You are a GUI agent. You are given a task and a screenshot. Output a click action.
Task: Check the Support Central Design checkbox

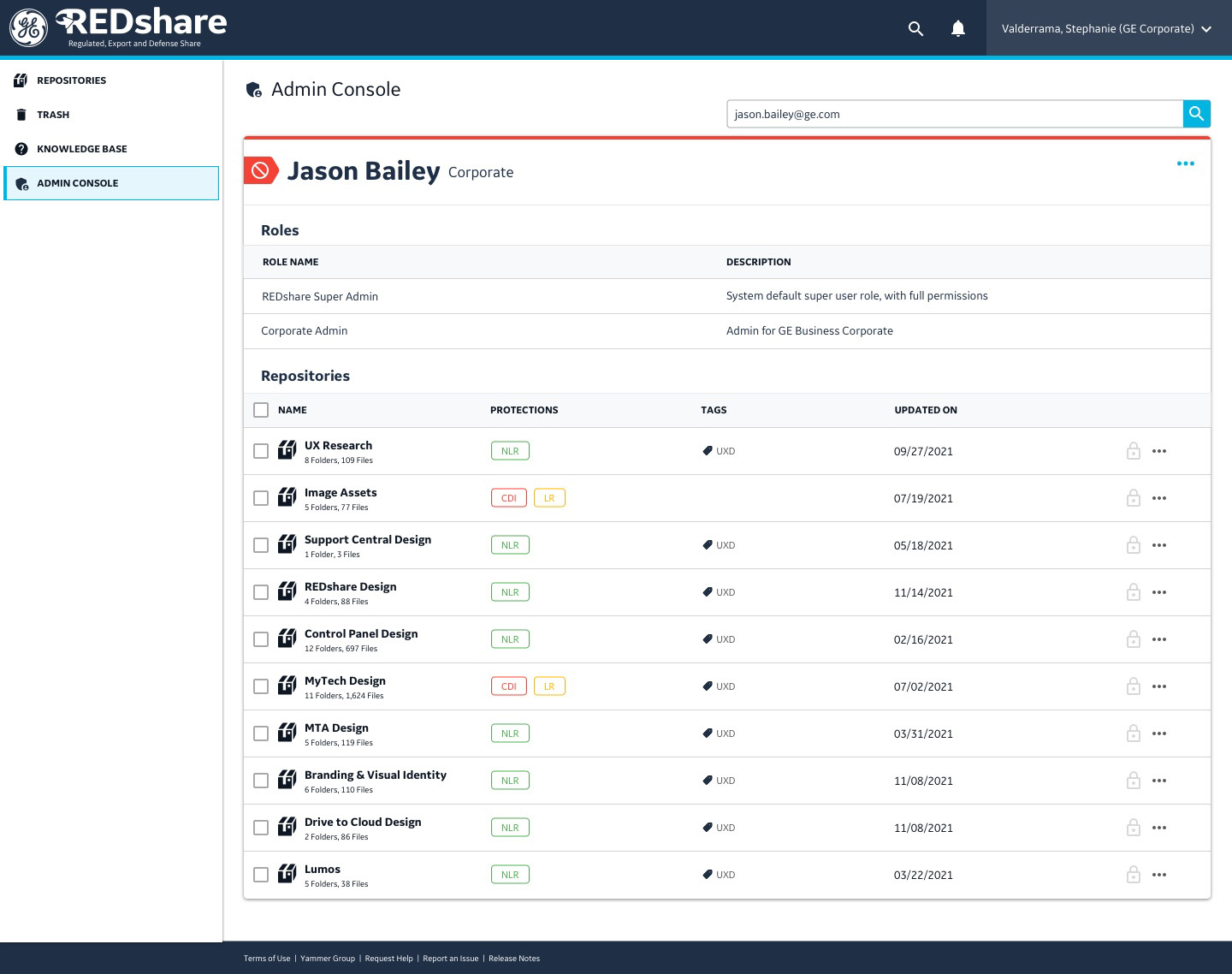click(x=261, y=545)
